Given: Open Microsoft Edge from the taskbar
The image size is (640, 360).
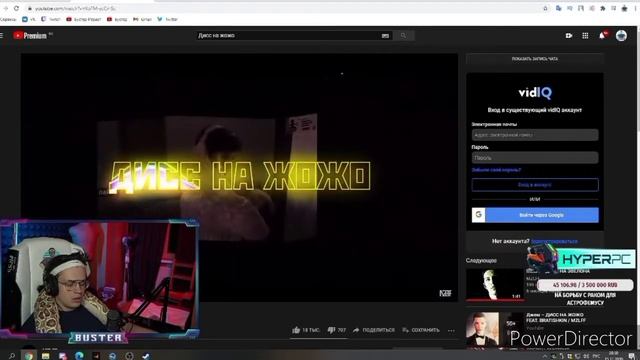Looking at the screenshot, I should (79, 356).
